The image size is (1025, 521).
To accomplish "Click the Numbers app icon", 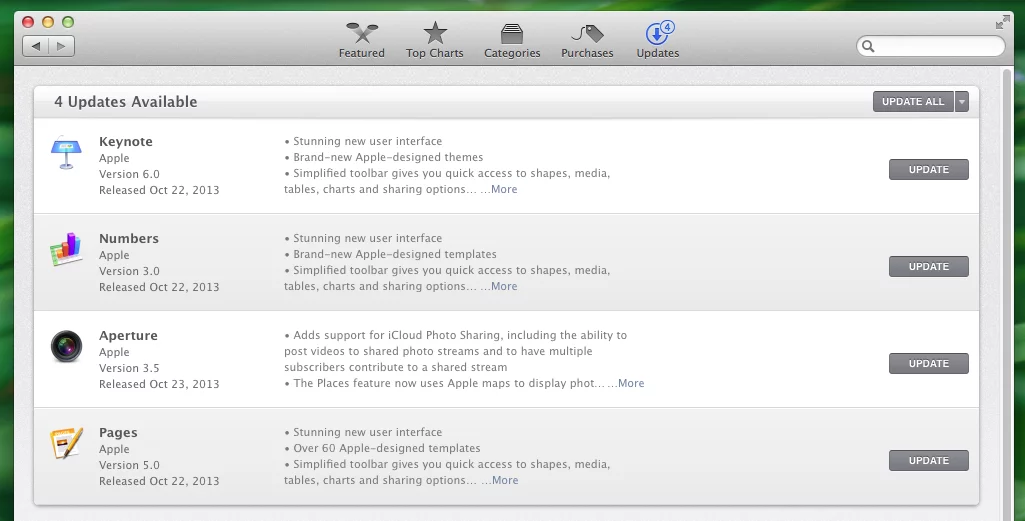I will [66, 249].
